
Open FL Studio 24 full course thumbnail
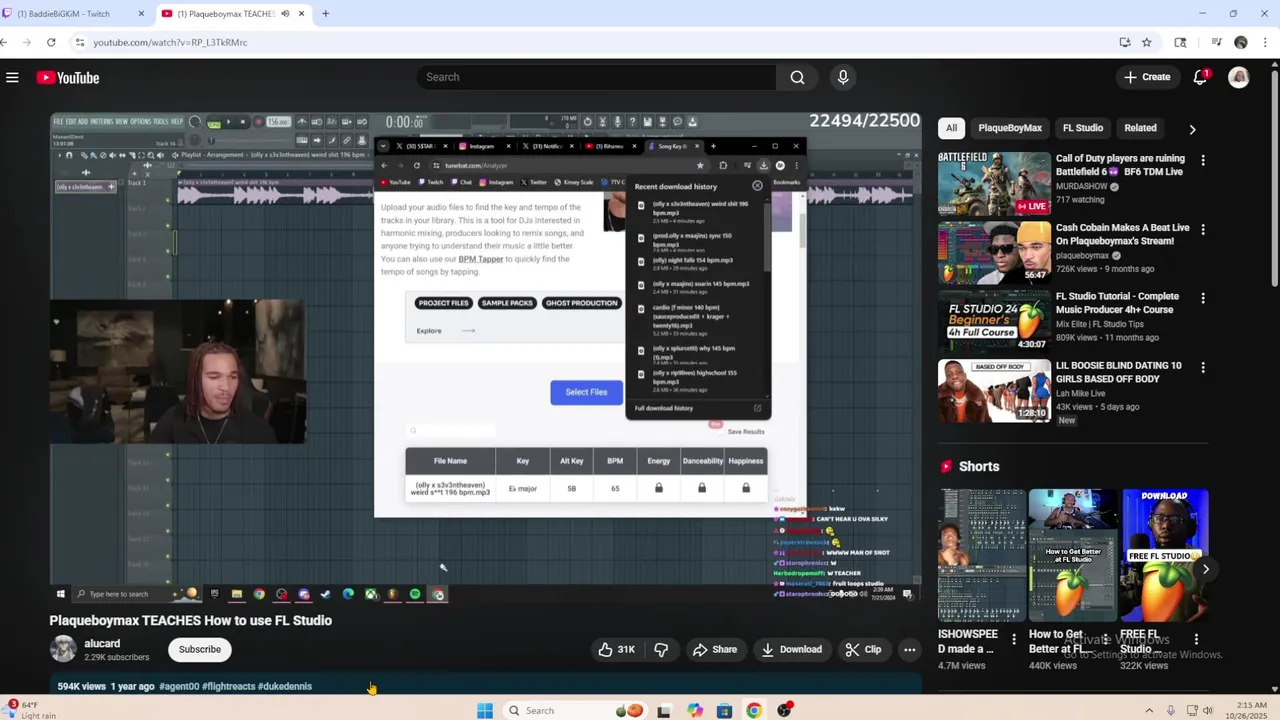tap(994, 321)
